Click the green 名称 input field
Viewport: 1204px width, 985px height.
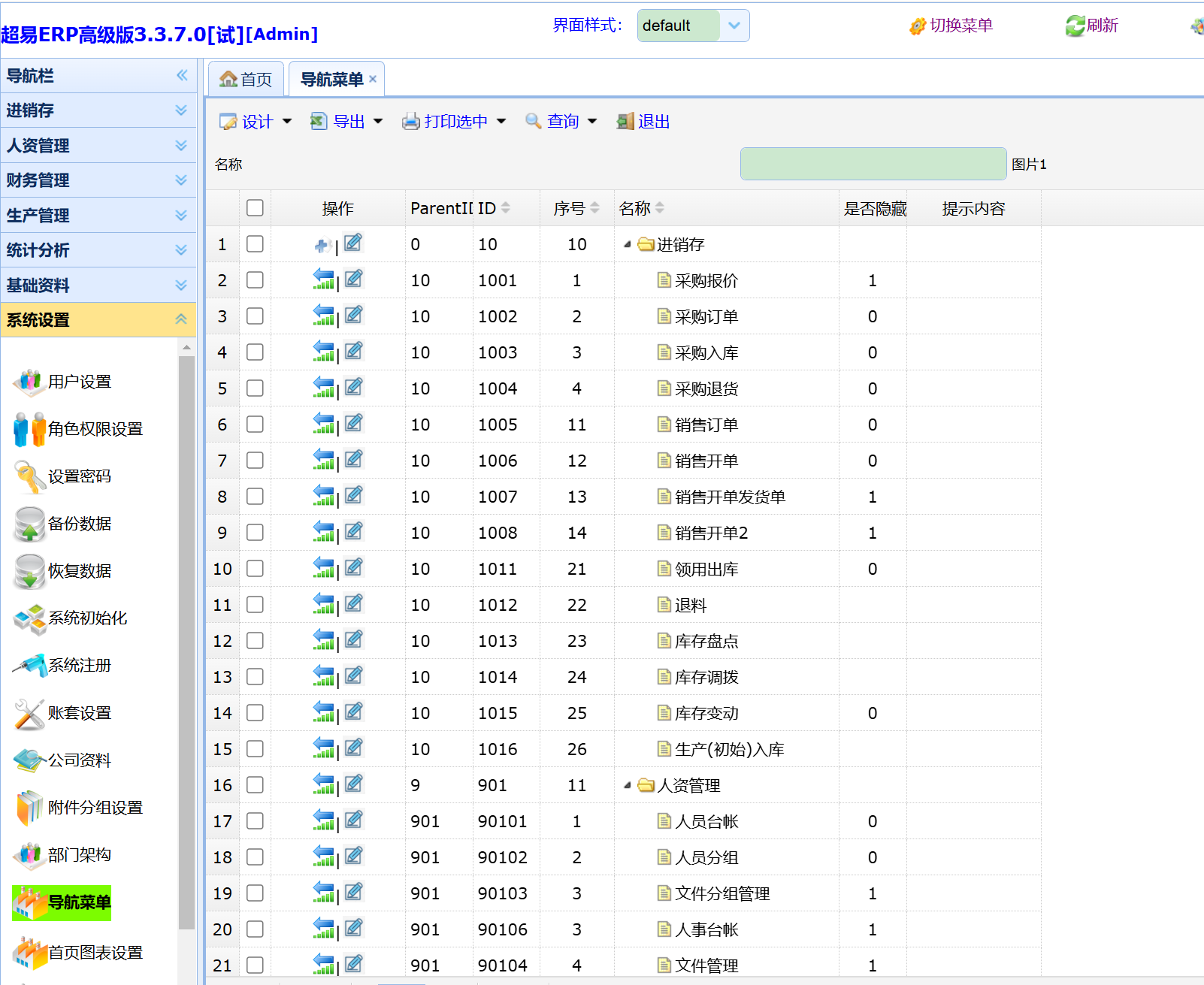[873, 164]
